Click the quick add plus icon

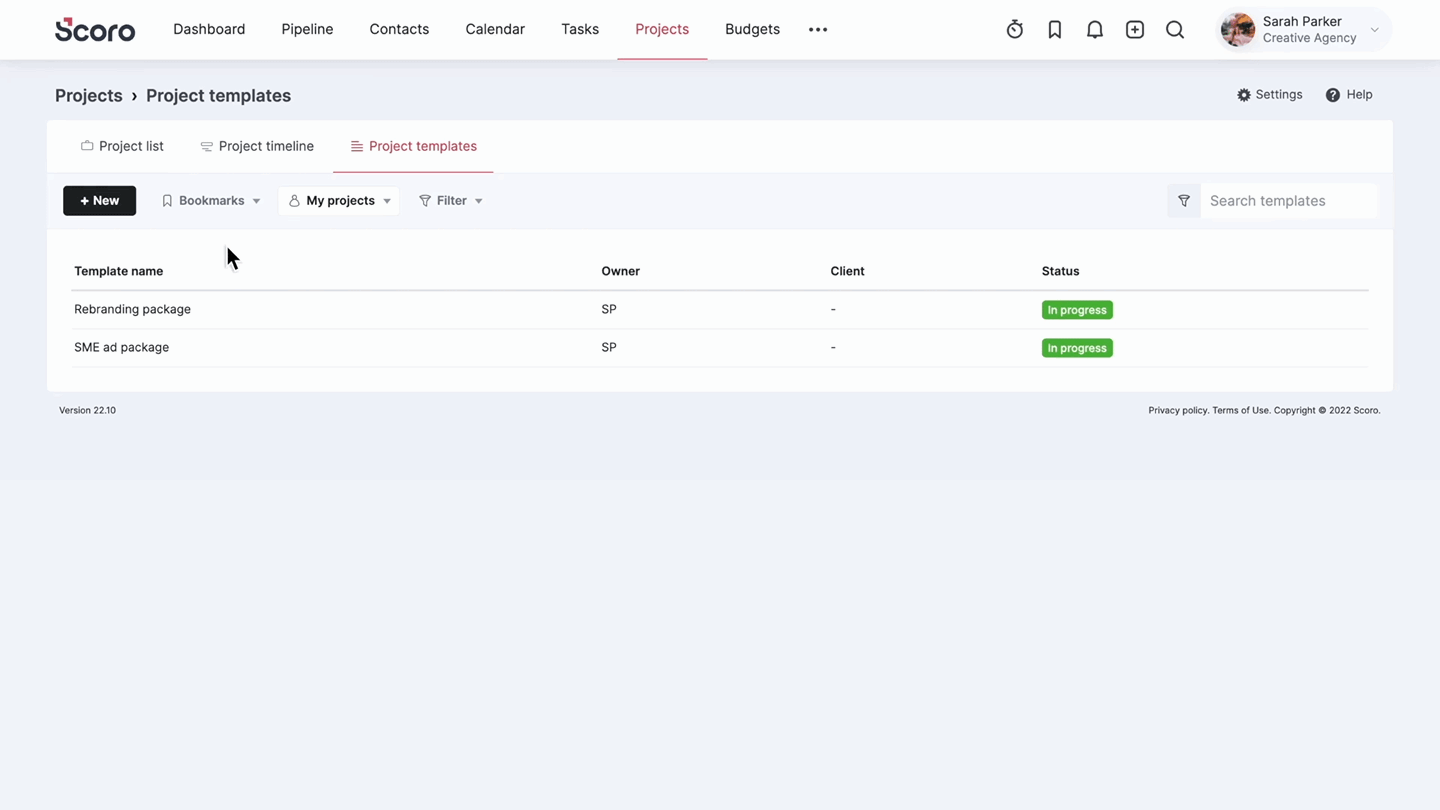tap(1135, 30)
